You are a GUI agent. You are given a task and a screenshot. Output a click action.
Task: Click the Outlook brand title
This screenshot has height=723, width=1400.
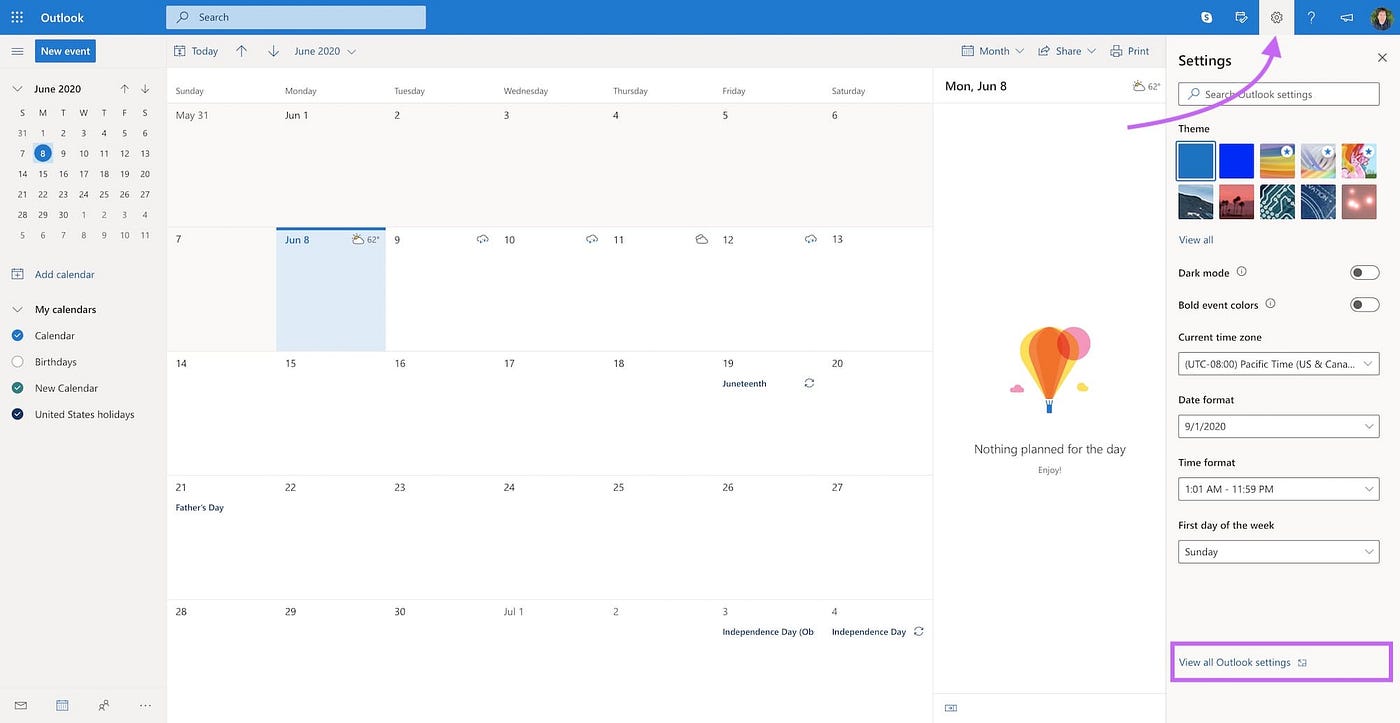pos(62,17)
